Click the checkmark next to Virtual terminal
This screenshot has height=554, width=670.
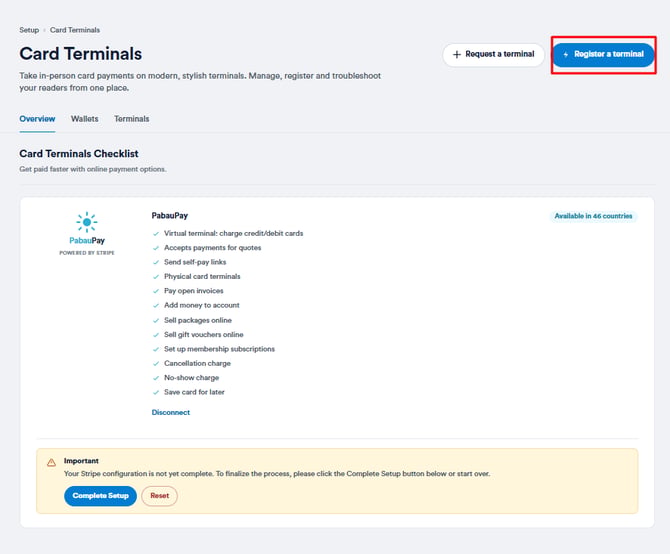156,234
